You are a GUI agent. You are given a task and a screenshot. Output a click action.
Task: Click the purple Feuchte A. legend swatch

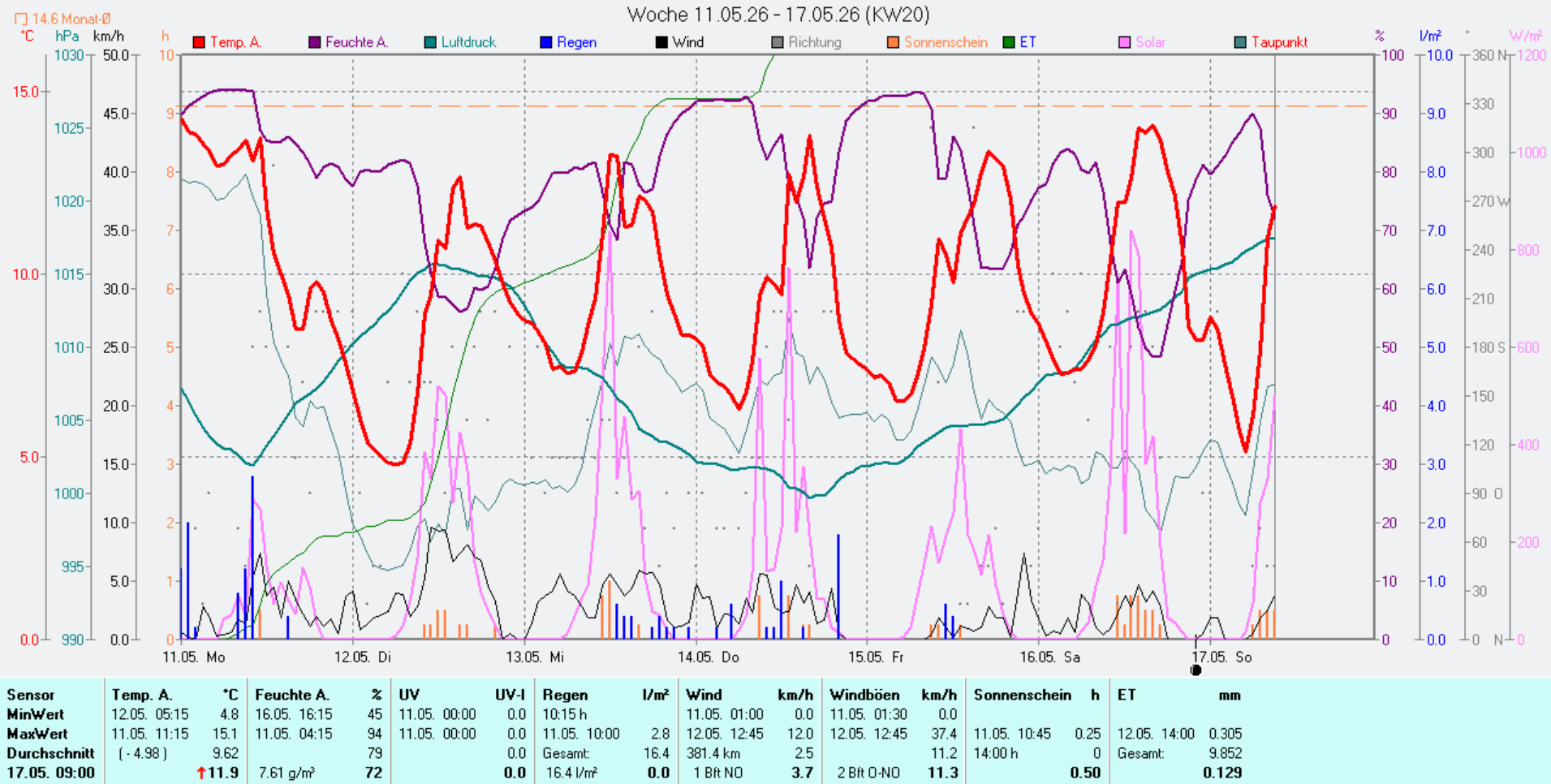coord(314,42)
